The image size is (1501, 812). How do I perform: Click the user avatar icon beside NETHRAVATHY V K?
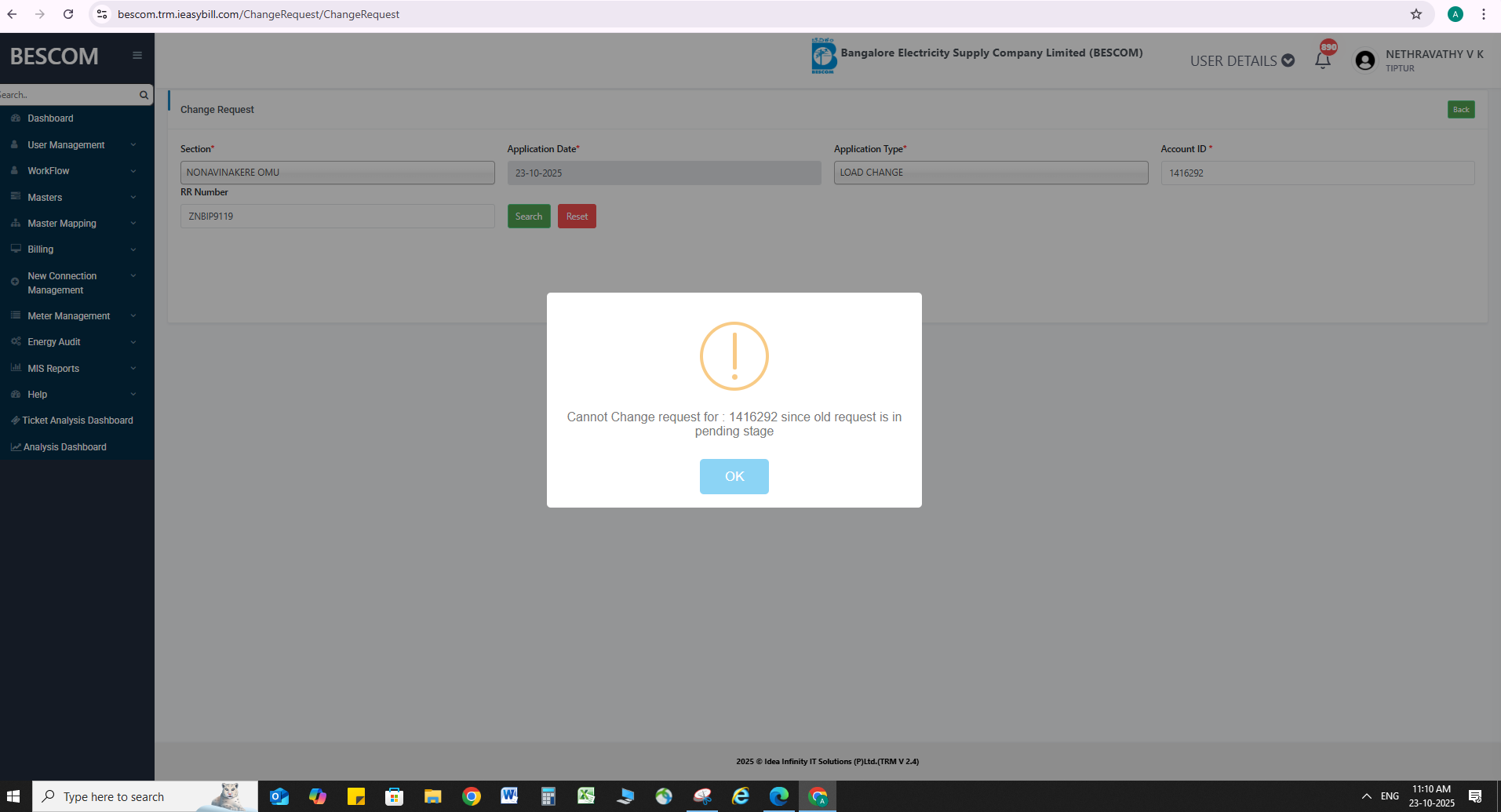click(1365, 60)
